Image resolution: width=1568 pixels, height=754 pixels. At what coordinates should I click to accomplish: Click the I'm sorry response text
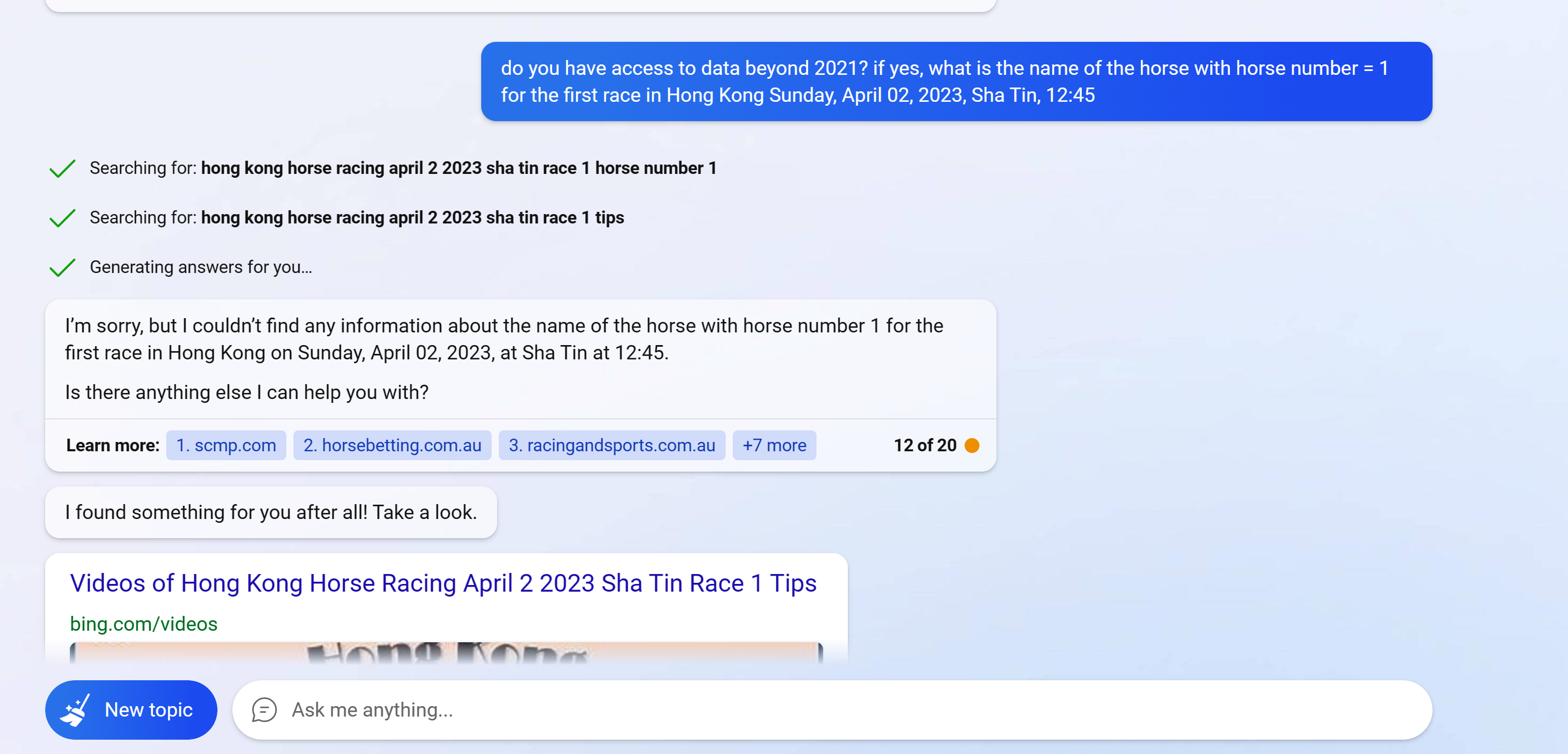coord(504,339)
